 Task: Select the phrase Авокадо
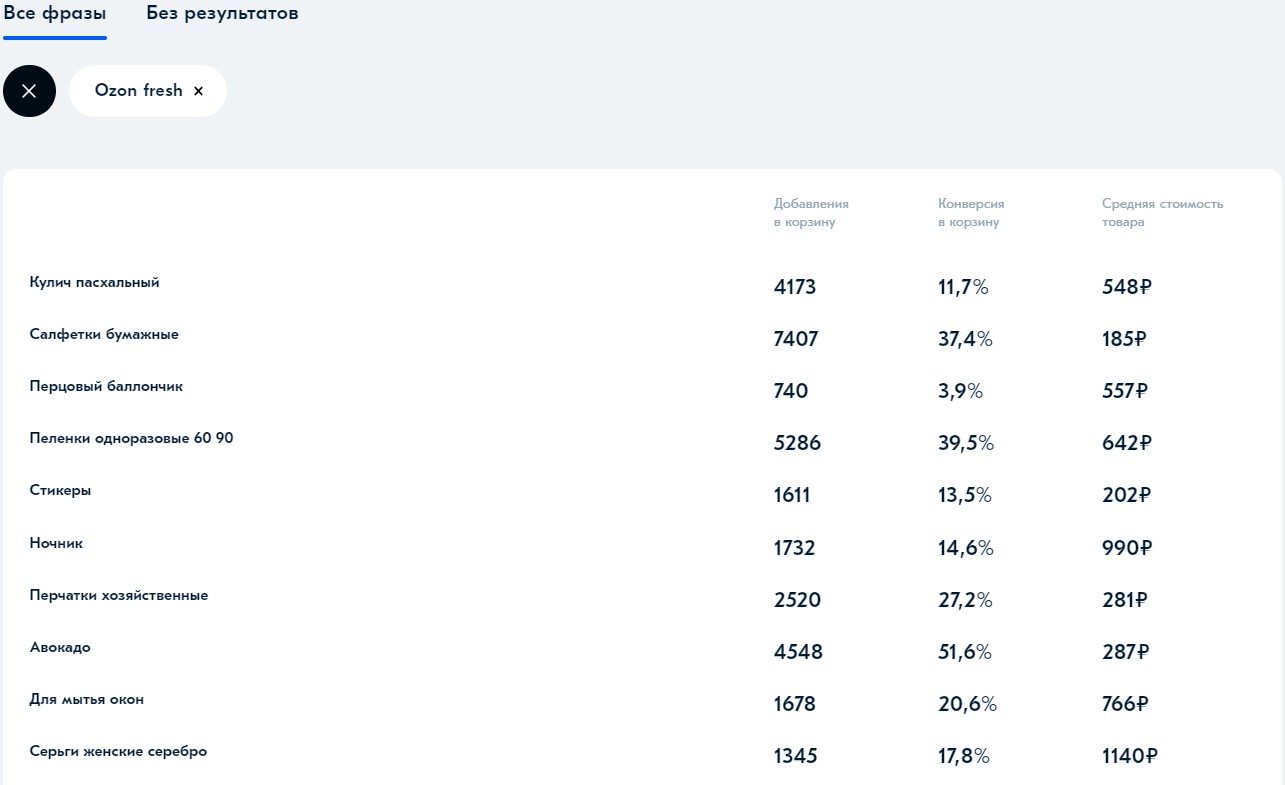click(x=60, y=648)
